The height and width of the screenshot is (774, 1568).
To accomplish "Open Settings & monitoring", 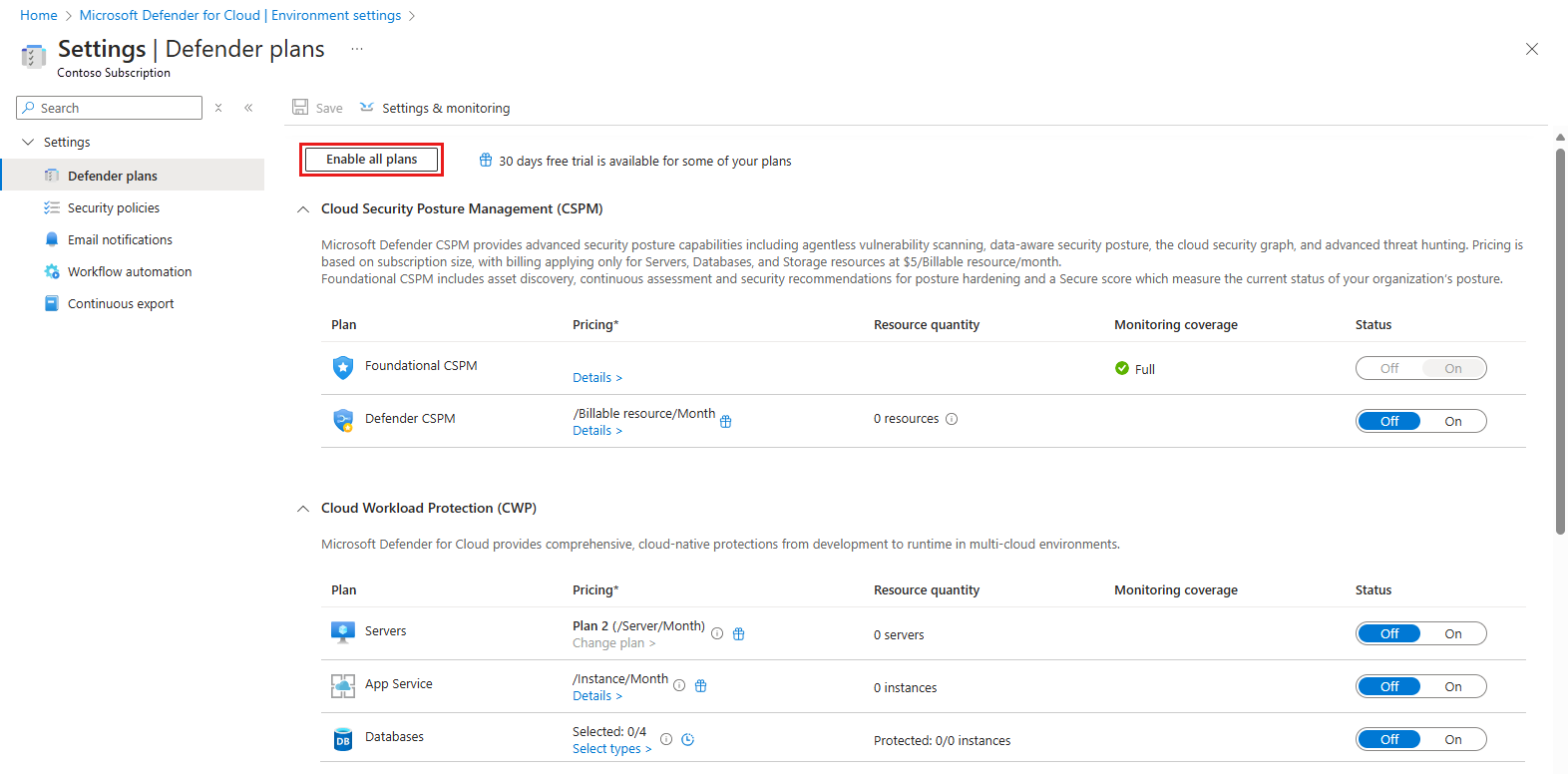I will point(435,108).
